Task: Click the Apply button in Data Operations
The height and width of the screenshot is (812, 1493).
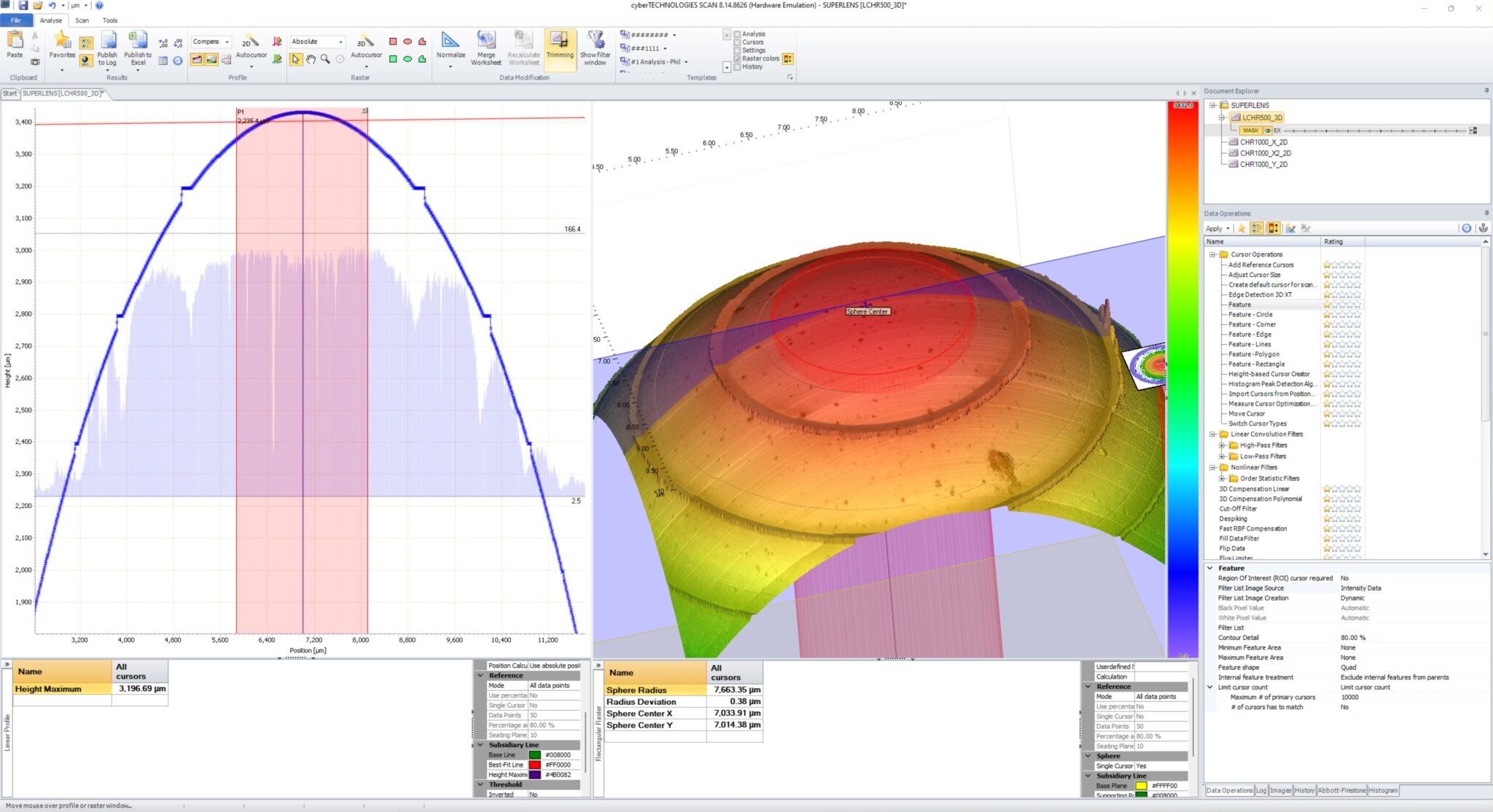Action: (1214, 228)
